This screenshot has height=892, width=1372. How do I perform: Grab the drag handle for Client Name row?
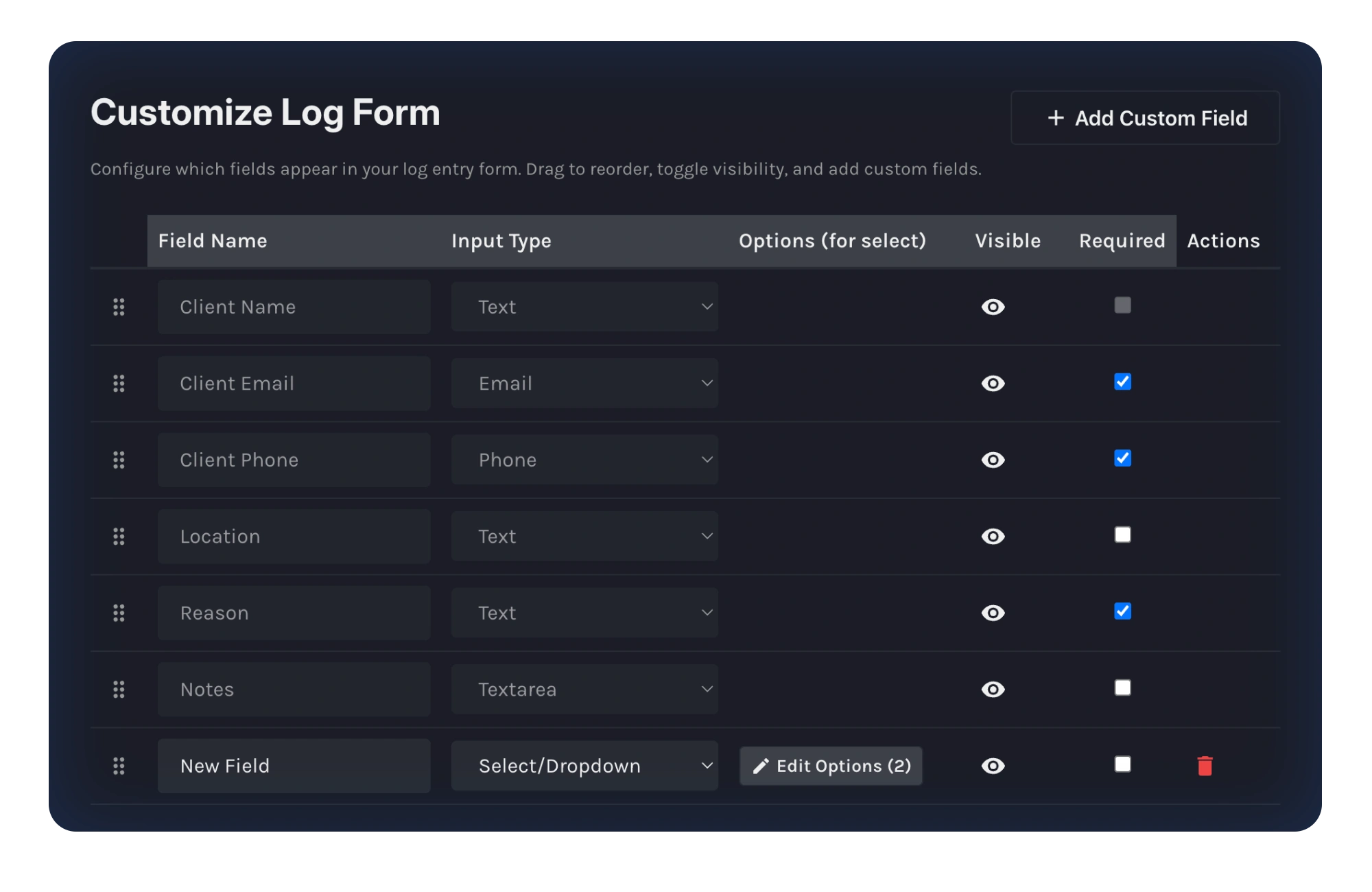tap(119, 307)
